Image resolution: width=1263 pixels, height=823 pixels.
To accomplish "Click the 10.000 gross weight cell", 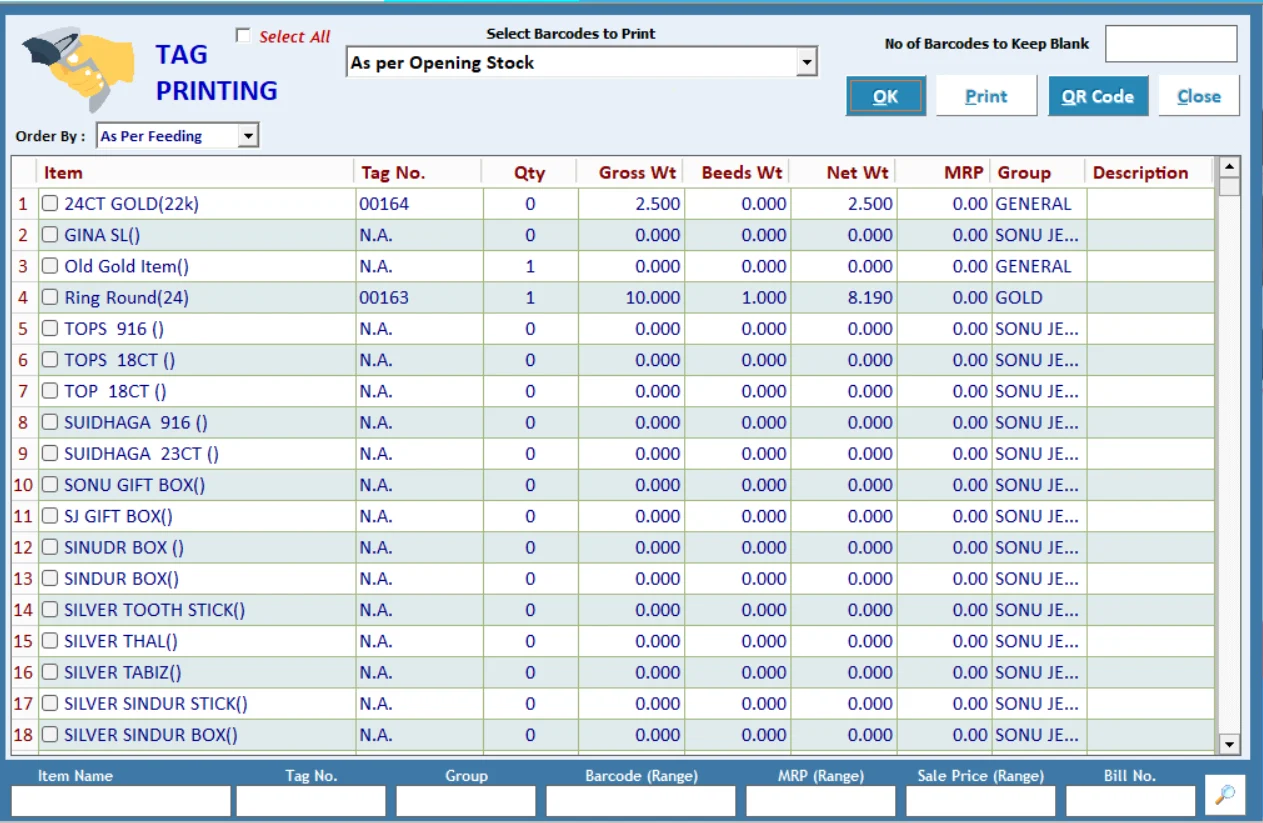I will 631,297.
